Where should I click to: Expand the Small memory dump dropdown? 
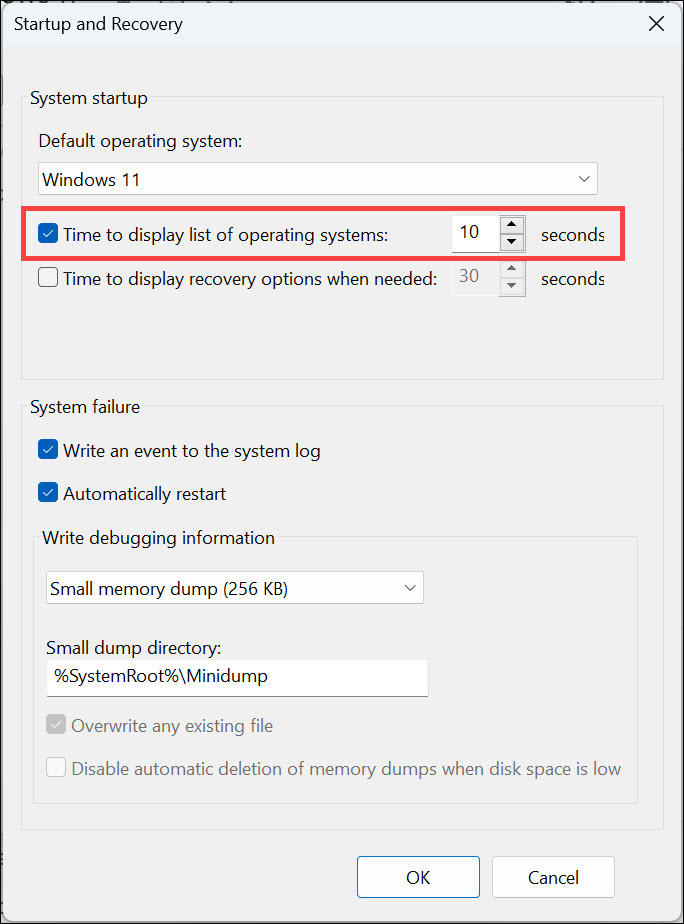pyautogui.click(x=235, y=589)
